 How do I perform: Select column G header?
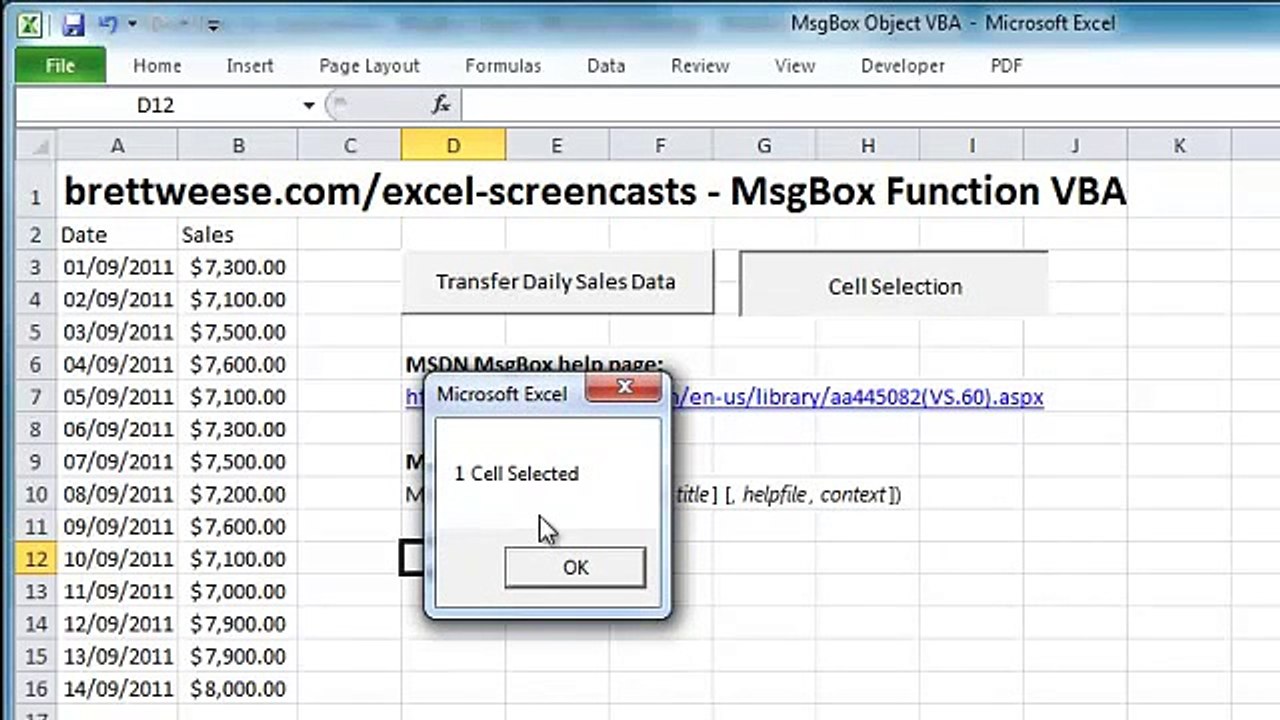764,146
